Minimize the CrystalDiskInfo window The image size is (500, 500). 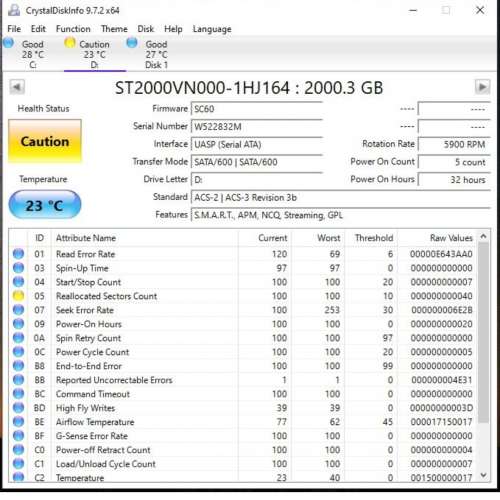click(413, 10)
